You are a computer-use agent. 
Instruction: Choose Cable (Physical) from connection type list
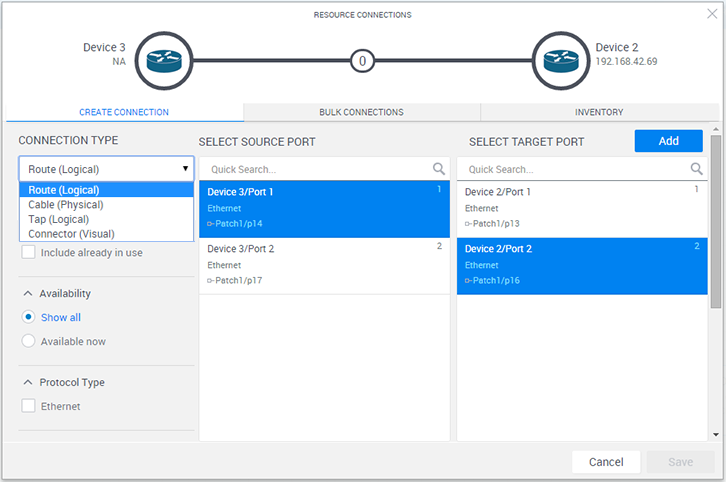pos(66,204)
